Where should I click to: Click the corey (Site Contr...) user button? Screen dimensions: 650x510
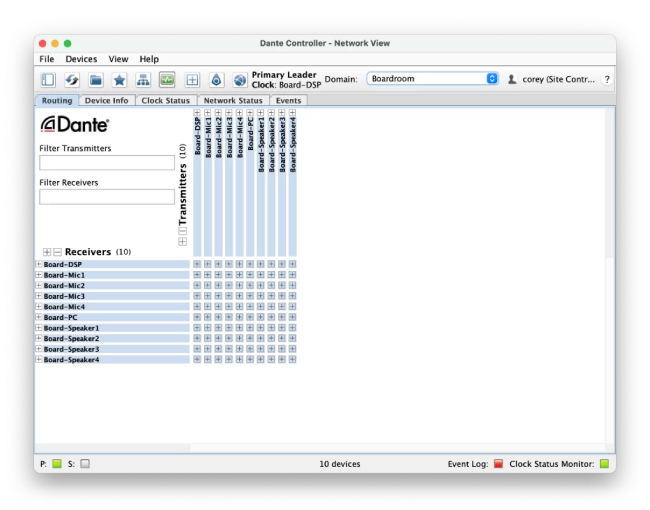tap(551, 78)
